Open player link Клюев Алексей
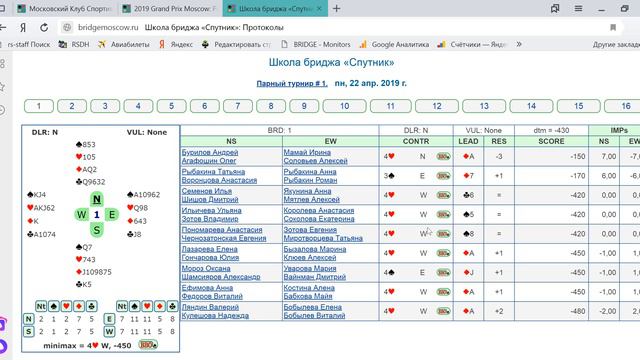640x360 pixels. (310, 258)
